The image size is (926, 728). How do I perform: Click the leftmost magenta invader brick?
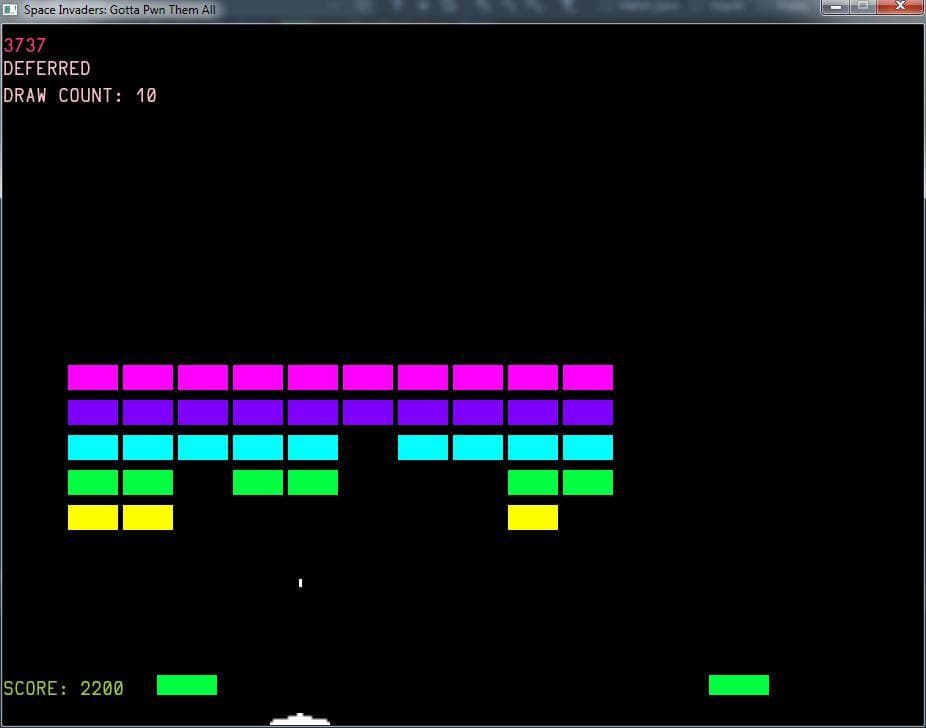(93, 377)
